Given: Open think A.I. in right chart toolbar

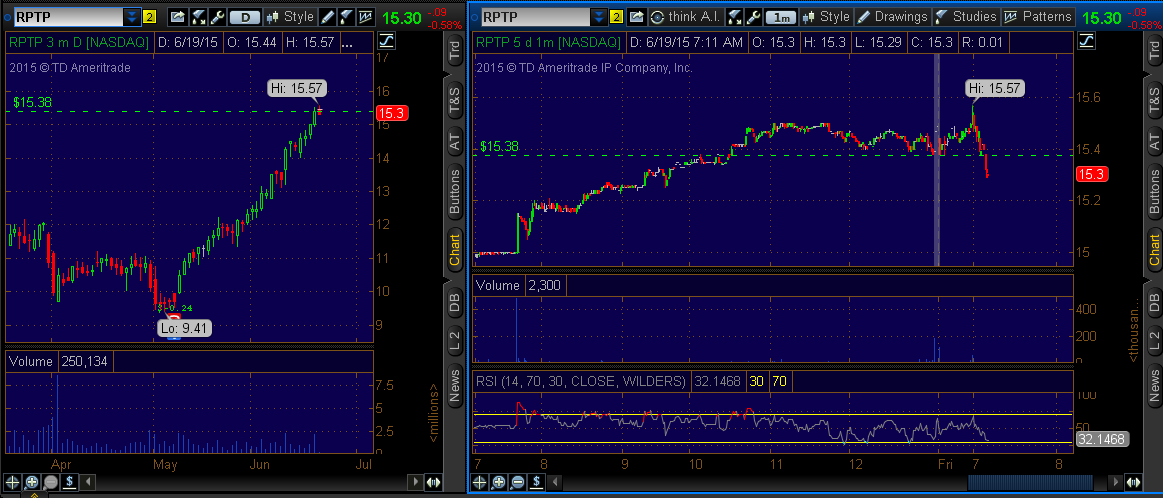Looking at the screenshot, I should [685, 16].
